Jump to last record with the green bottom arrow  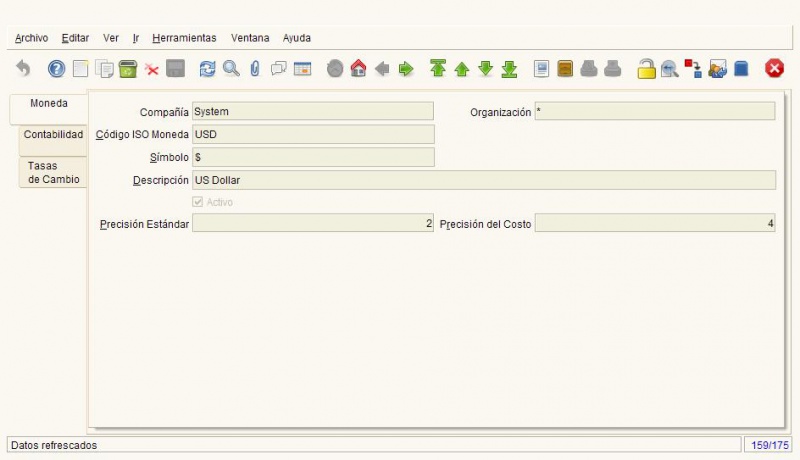pos(509,69)
